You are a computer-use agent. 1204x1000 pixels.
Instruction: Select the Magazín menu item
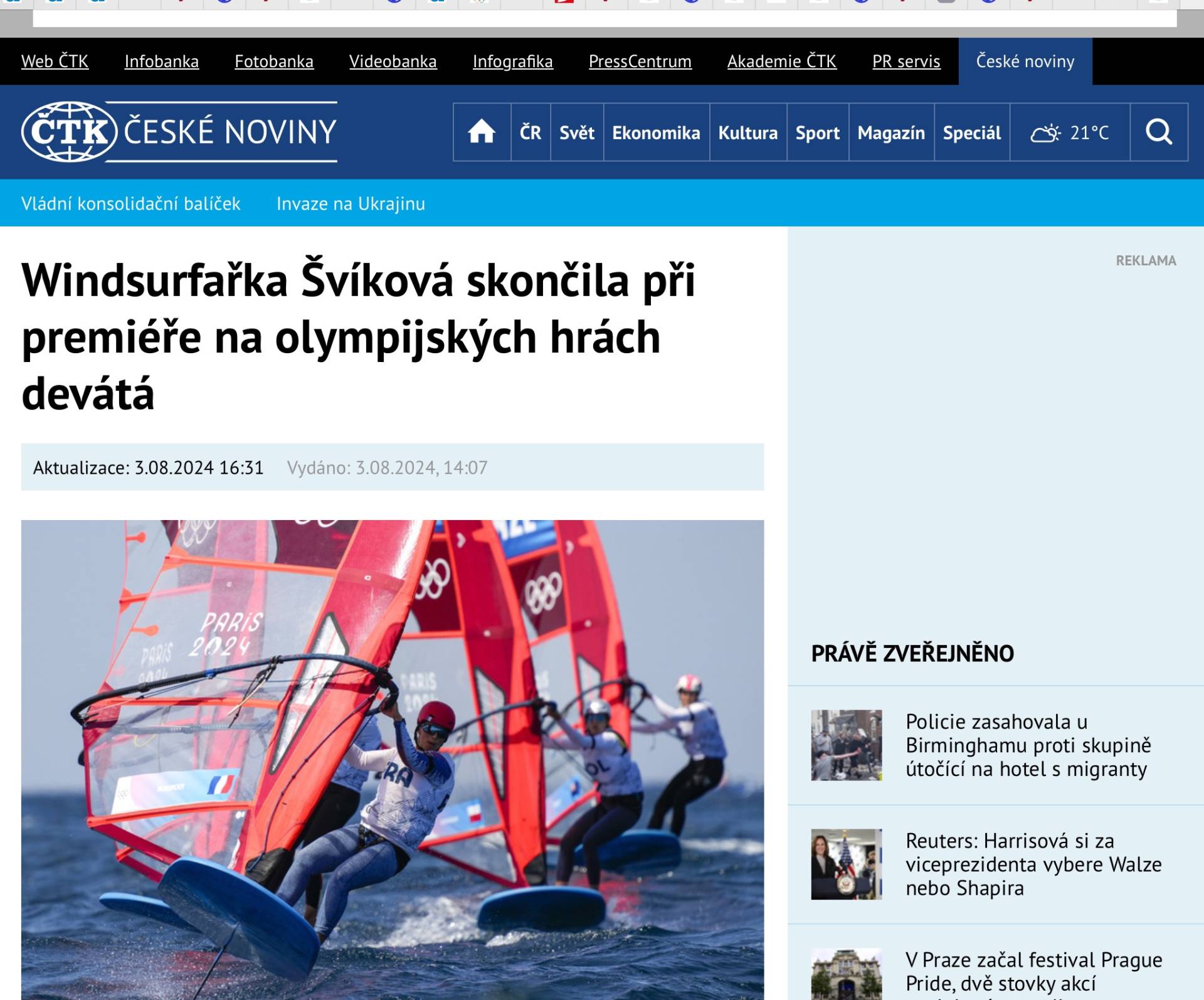(x=890, y=133)
